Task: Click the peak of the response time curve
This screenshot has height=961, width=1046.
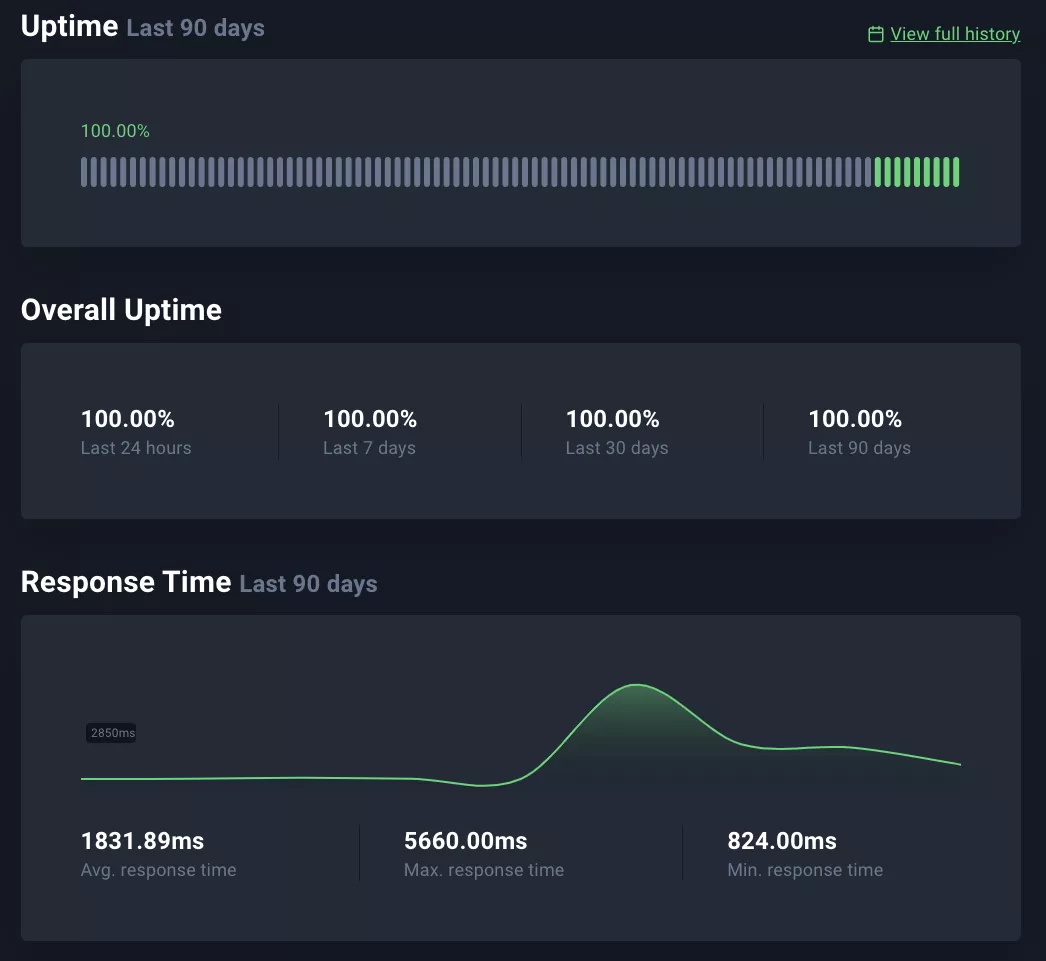Action: (637, 686)
